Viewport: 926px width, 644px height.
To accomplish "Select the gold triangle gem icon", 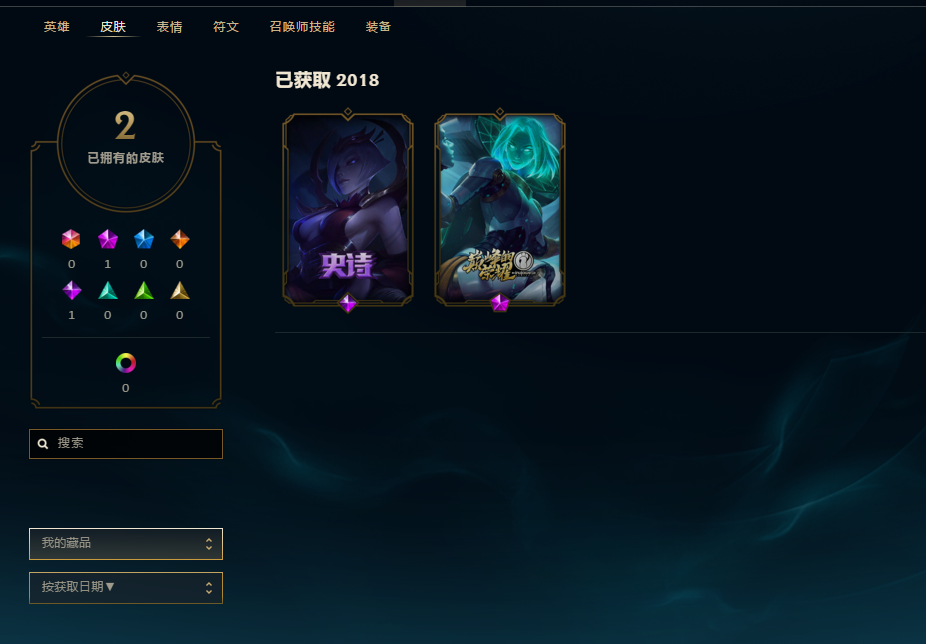I will click(180, 290).
